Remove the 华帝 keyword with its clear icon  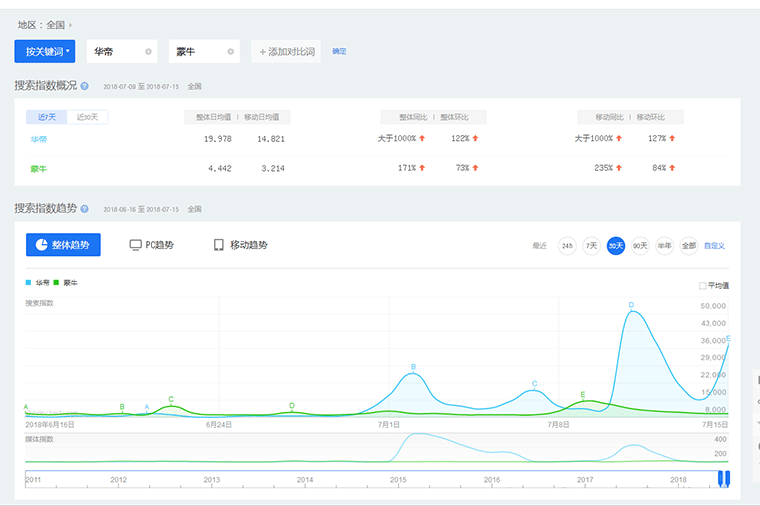tap(148, 51)
